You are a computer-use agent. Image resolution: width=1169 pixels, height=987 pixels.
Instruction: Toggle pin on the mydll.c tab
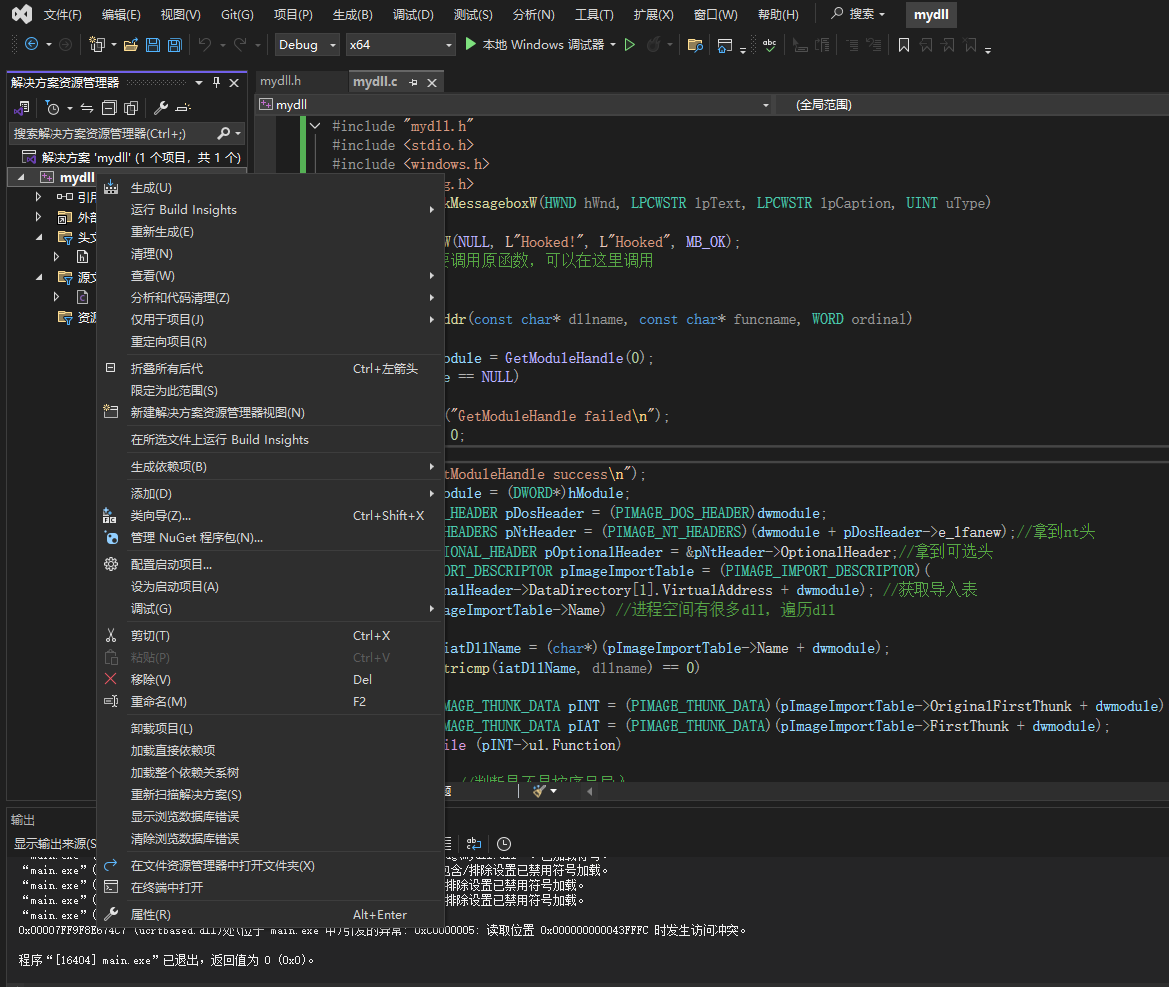click(x=413, y=82)
